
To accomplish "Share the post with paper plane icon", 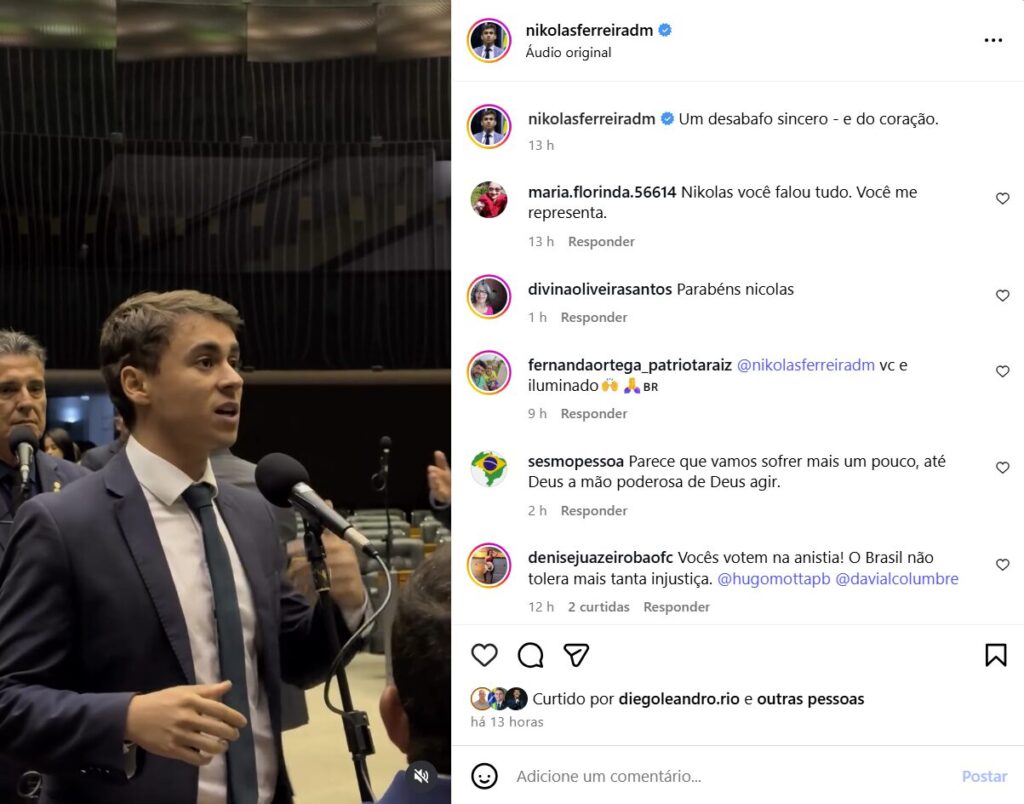I will (x=576, y=655).
